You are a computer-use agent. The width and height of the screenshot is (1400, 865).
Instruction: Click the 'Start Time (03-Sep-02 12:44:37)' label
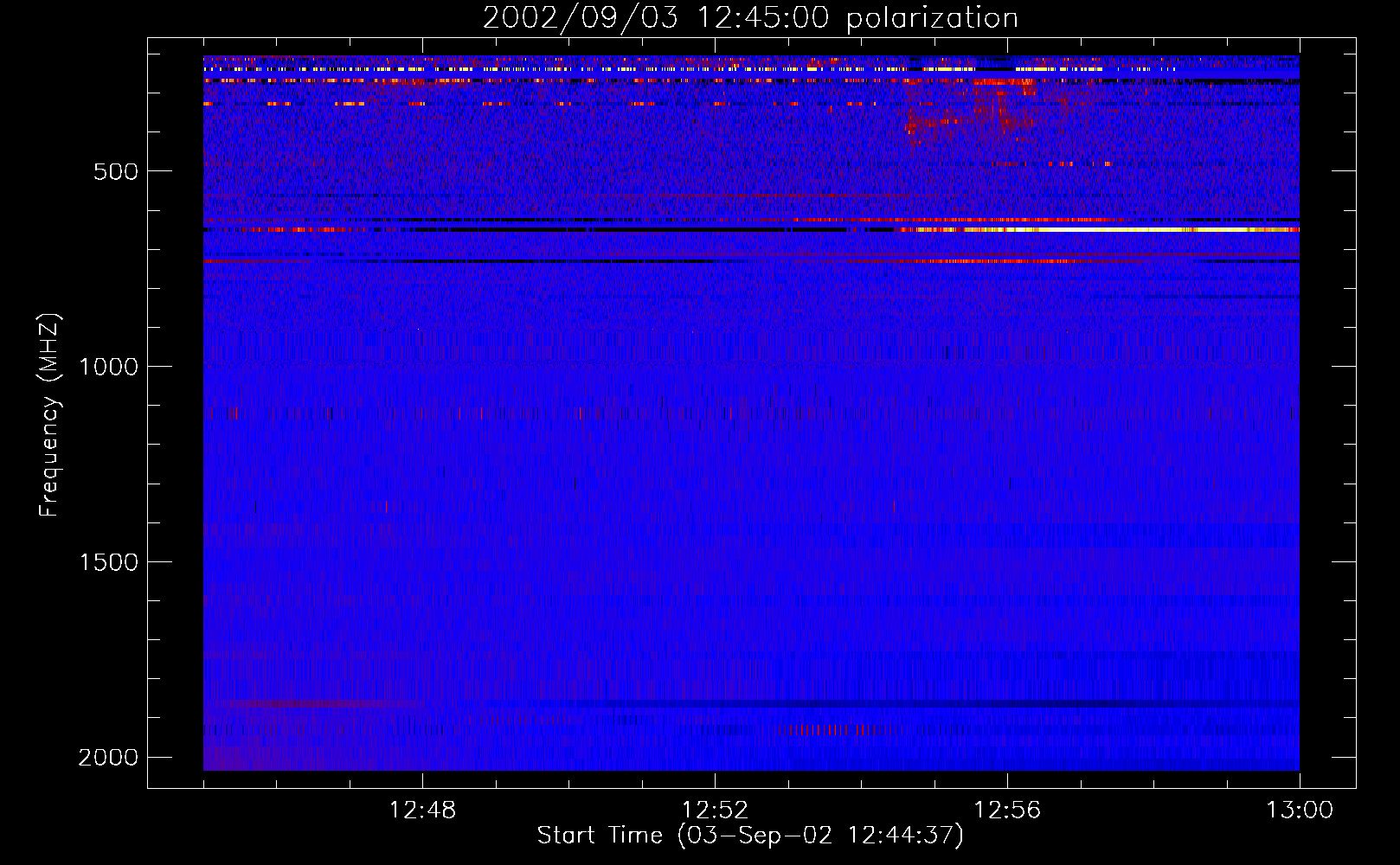point(750,836)
